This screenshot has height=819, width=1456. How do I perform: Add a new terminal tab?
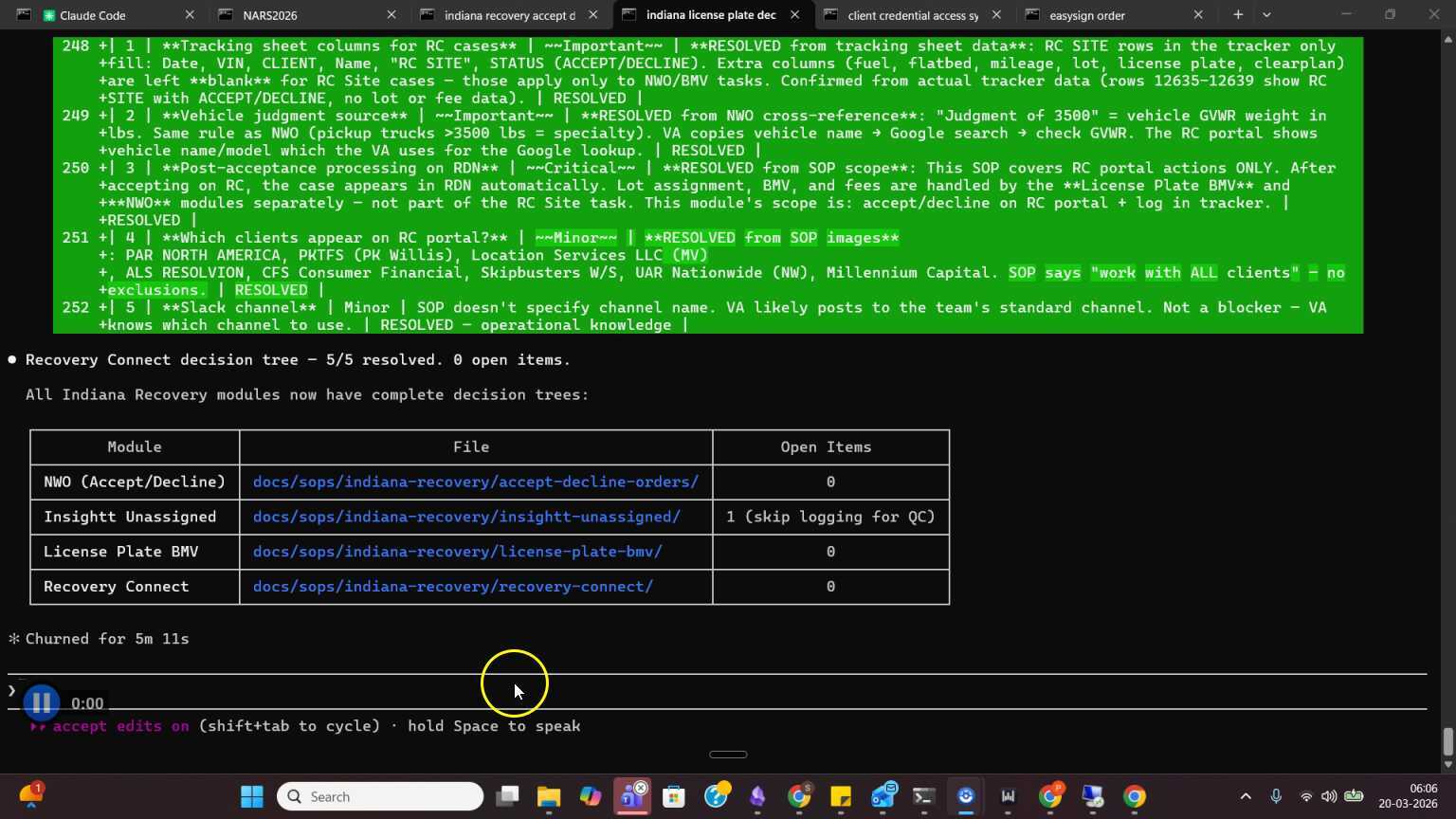click(x=1238, y=15)
